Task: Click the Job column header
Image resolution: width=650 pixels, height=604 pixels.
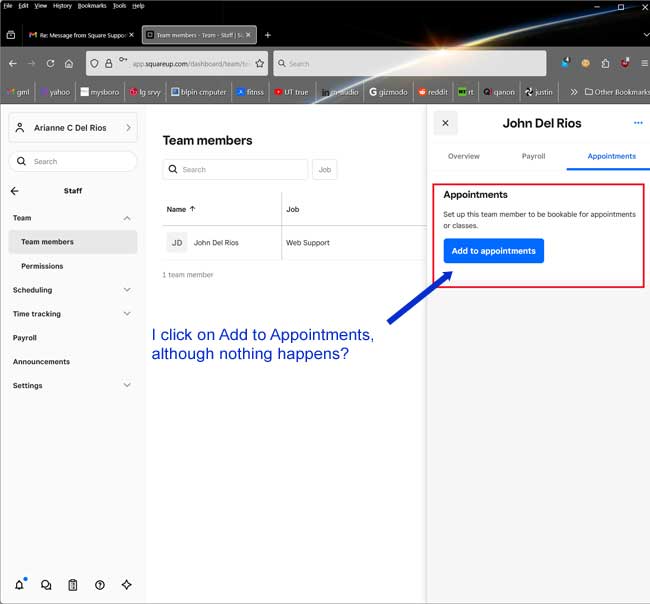Action: (x=293, y=209)
